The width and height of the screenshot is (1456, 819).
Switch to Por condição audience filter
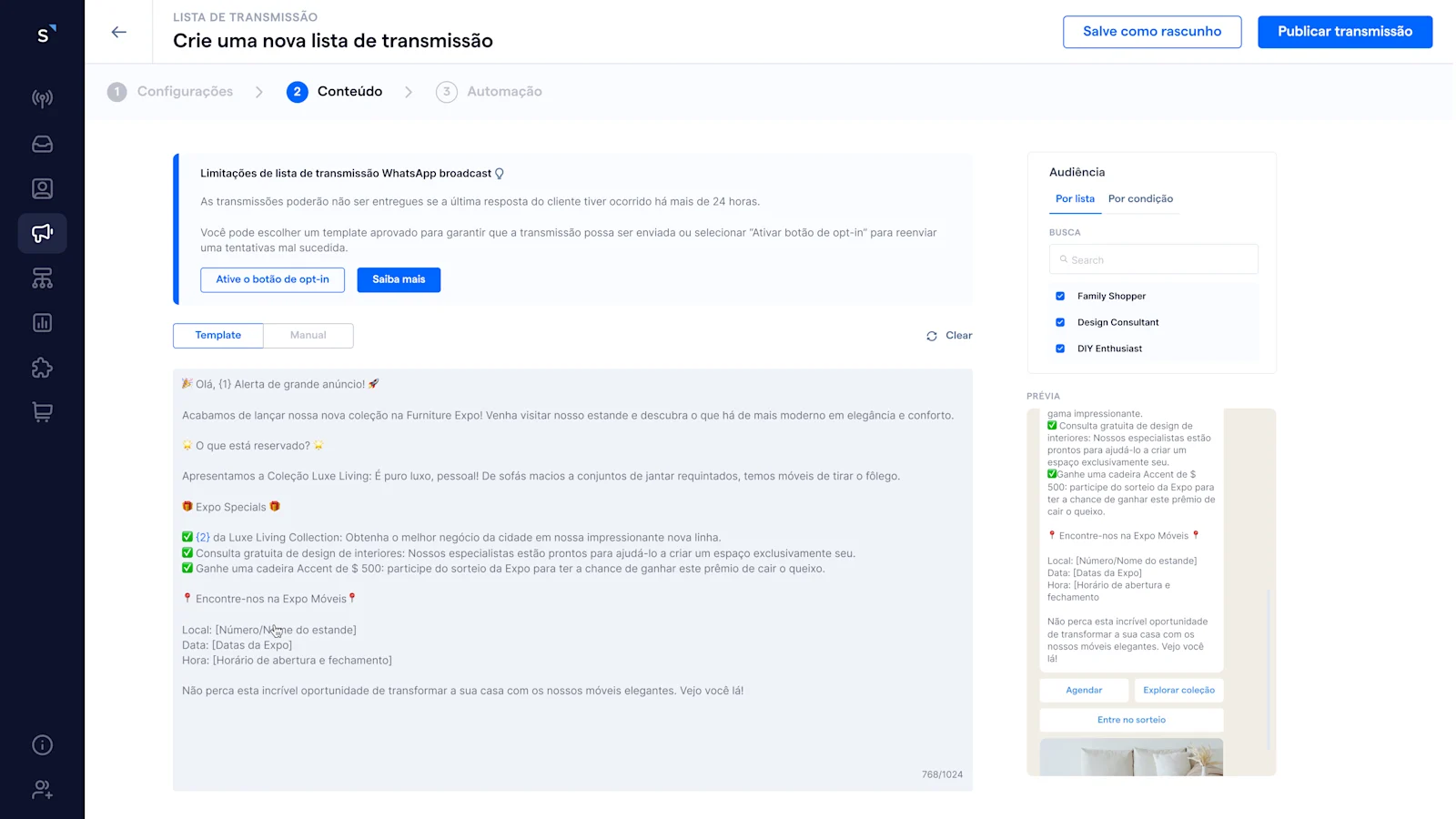1140,198
